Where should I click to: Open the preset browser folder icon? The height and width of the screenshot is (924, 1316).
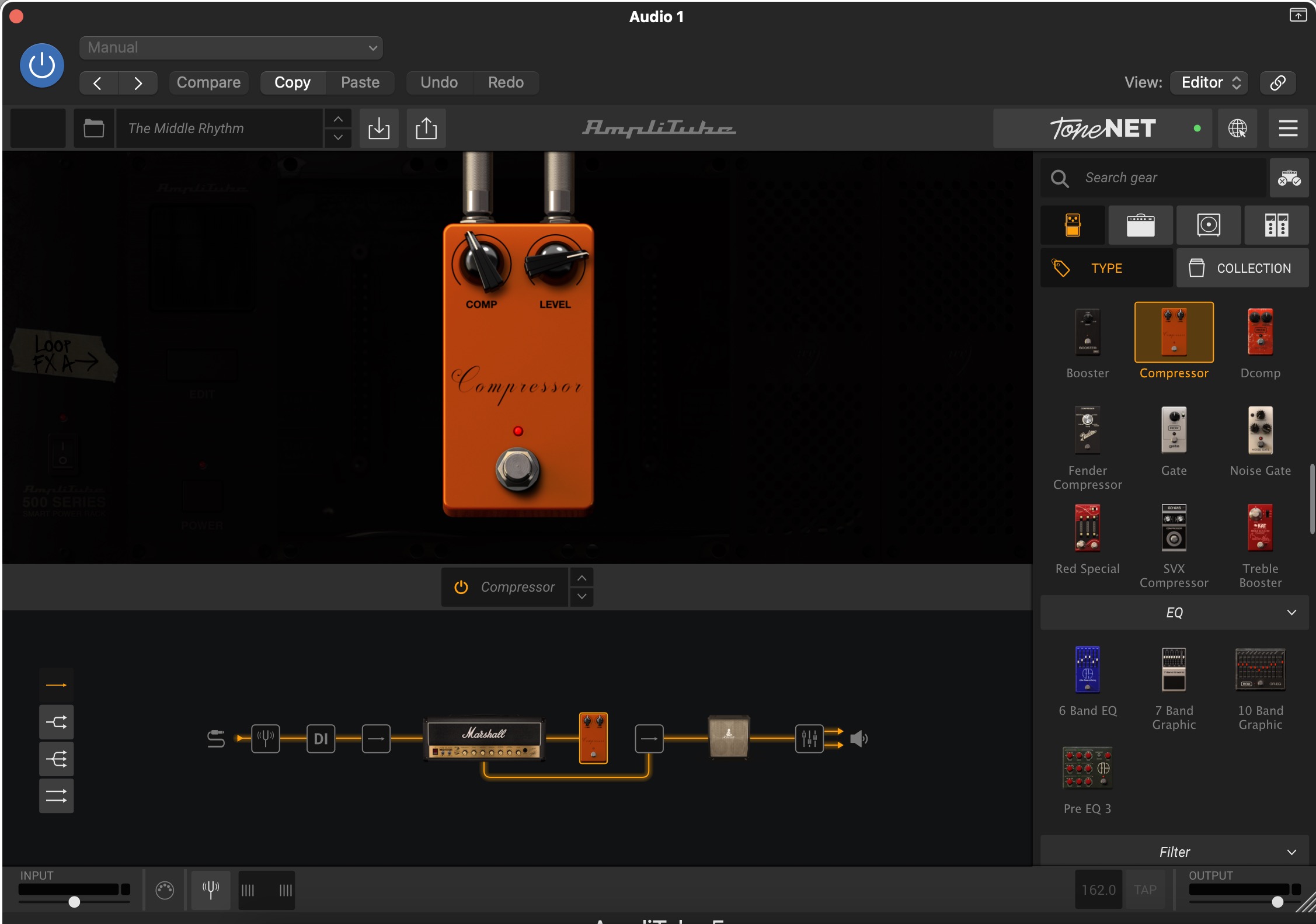point(94,128)
